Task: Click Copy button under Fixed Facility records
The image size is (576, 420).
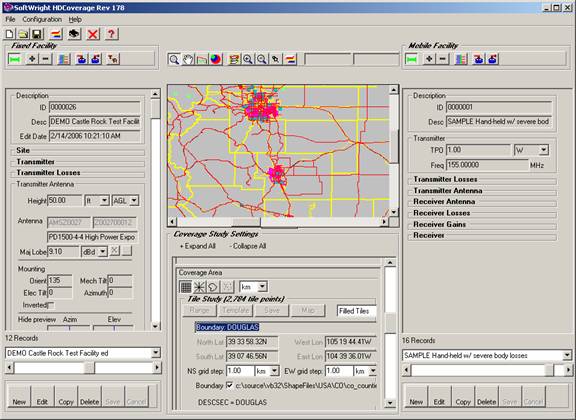Action: [66, 396]
